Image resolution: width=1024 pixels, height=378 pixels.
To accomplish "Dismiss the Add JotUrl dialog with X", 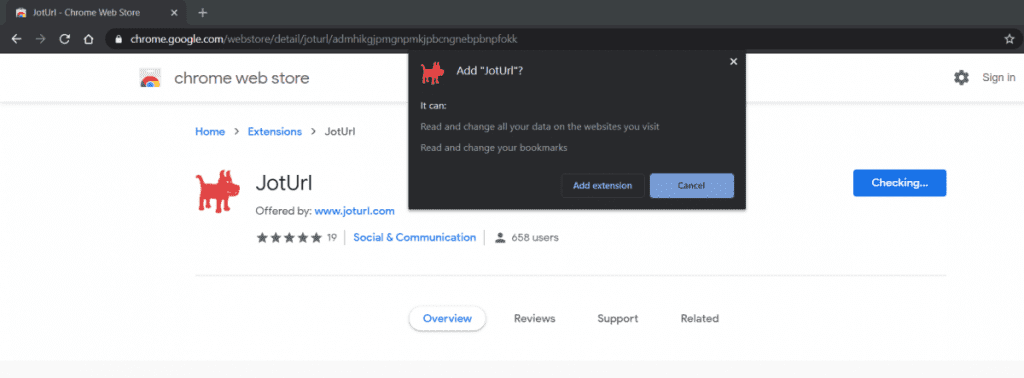I will tap(733, 61).
